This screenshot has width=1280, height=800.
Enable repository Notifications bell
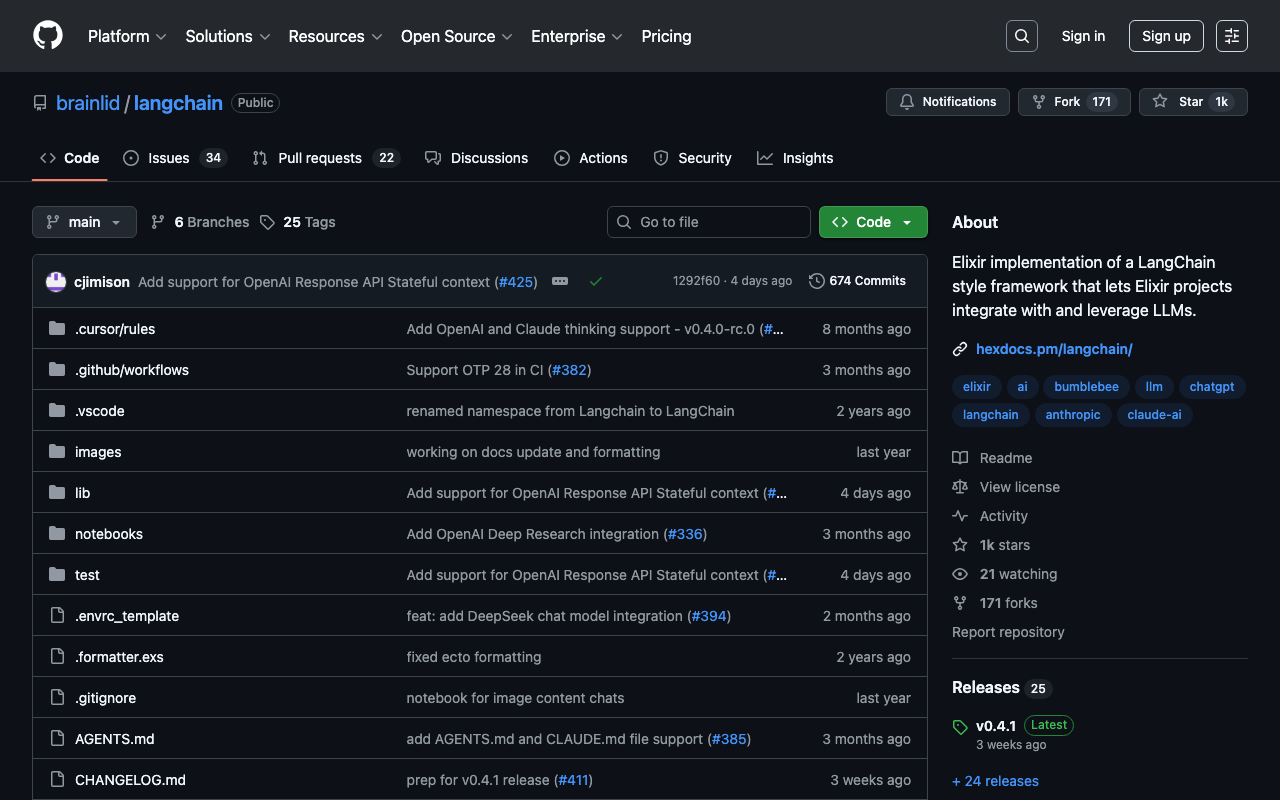[948, 102]
